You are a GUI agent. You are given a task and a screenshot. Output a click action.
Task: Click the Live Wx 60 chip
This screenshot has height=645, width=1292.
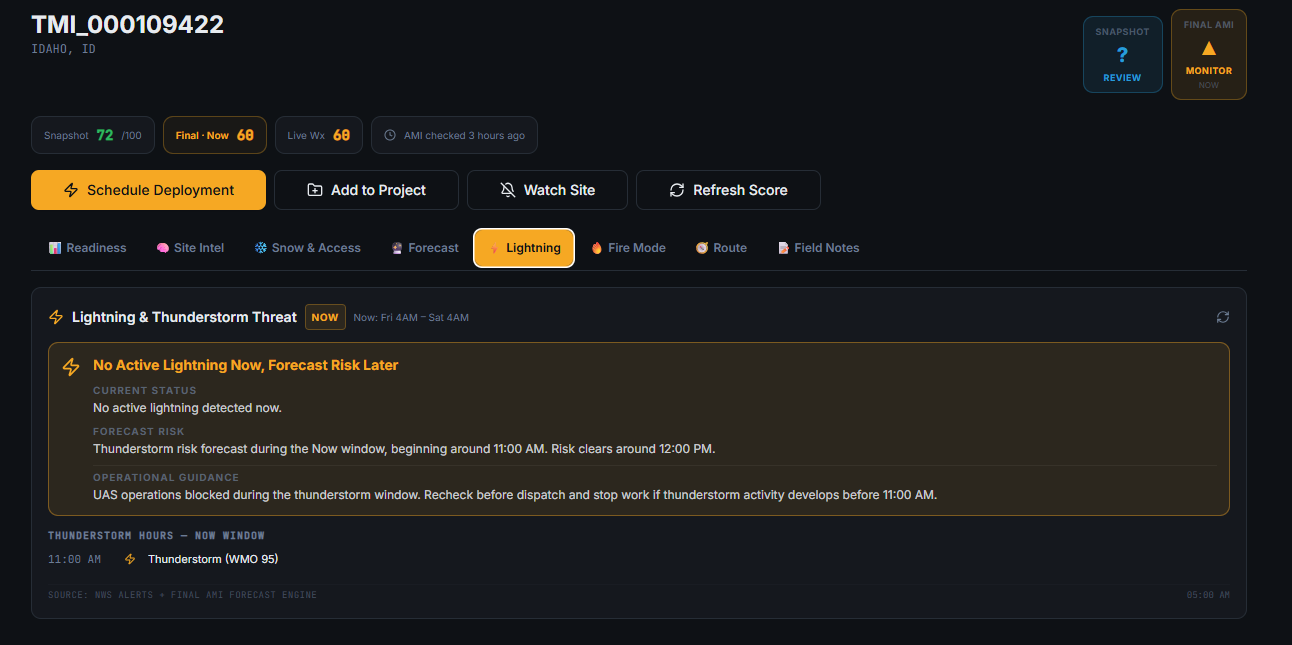pyautogui.click(x=319, y=135)
